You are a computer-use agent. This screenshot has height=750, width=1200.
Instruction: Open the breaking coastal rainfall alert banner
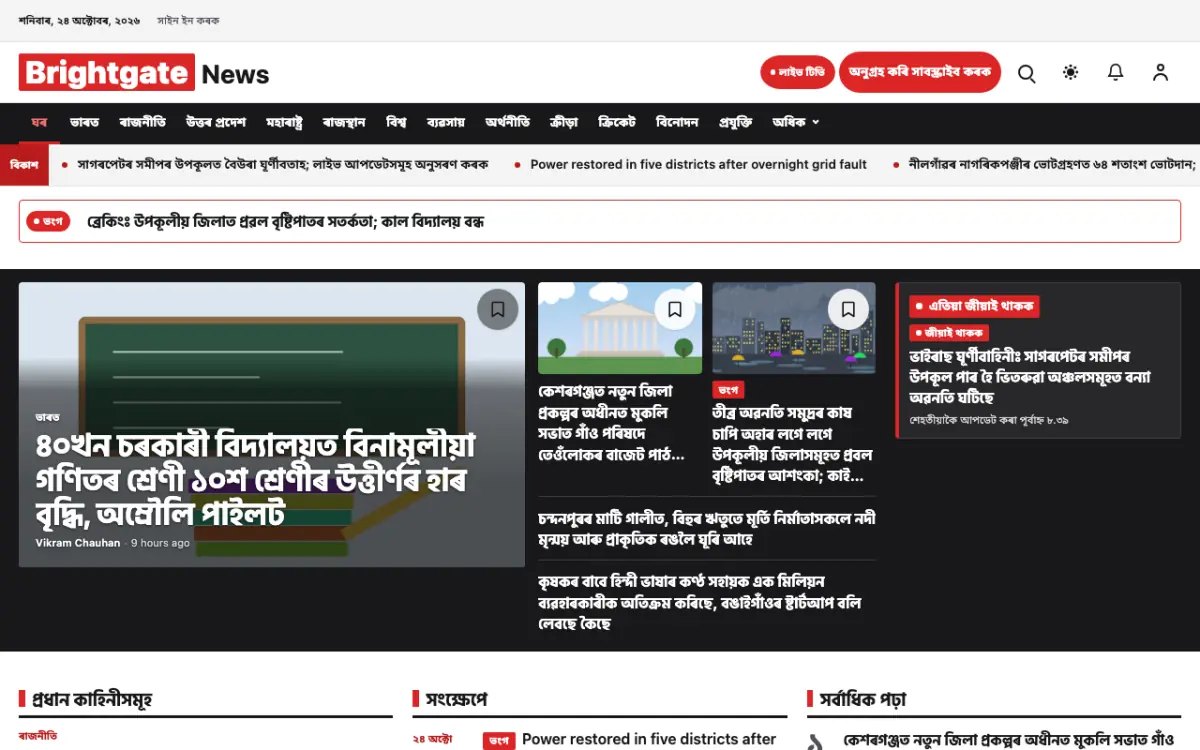(600, 221)
